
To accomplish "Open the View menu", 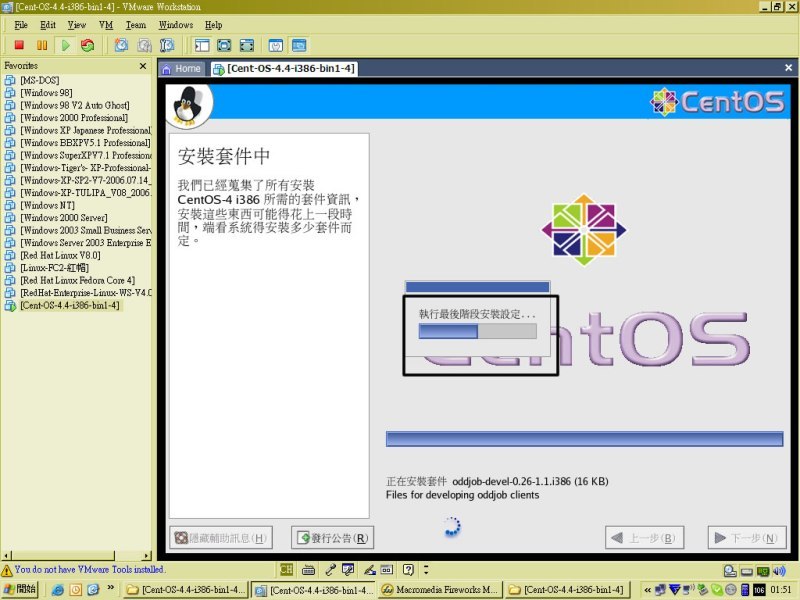I will [x=77, y=25].
